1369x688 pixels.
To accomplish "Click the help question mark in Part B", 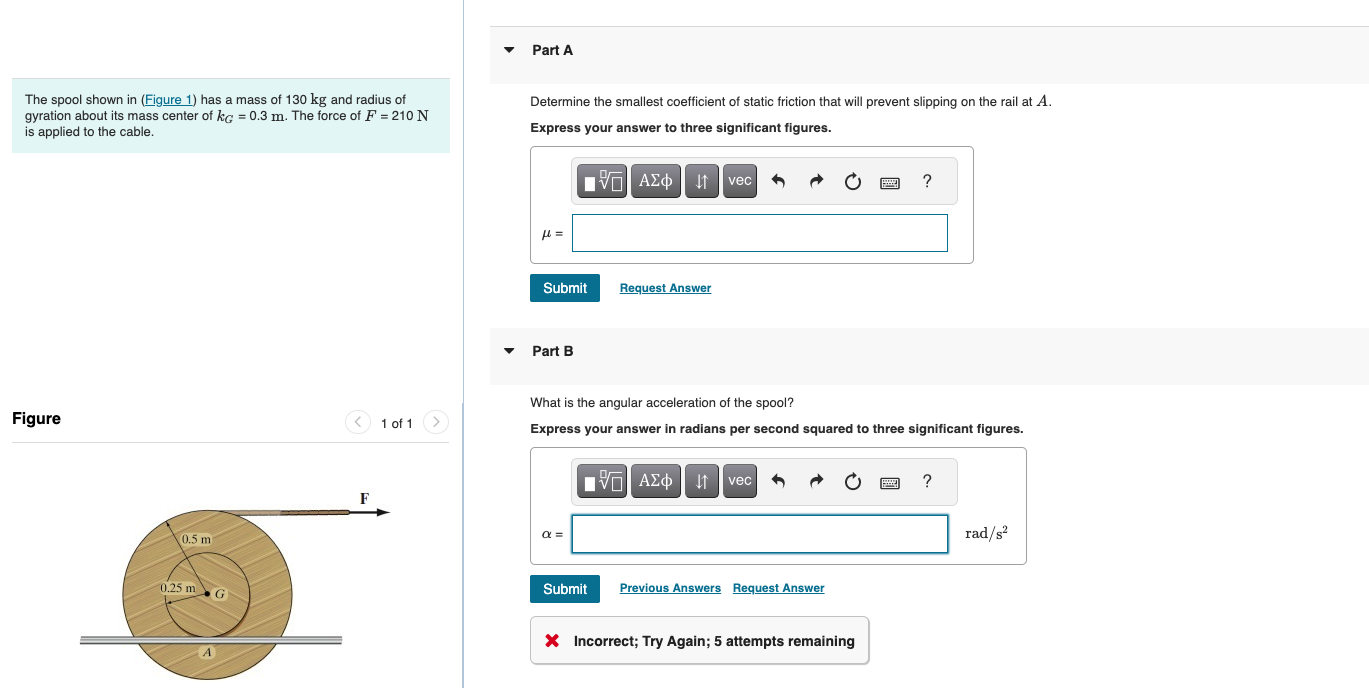I will pos(927,481).
